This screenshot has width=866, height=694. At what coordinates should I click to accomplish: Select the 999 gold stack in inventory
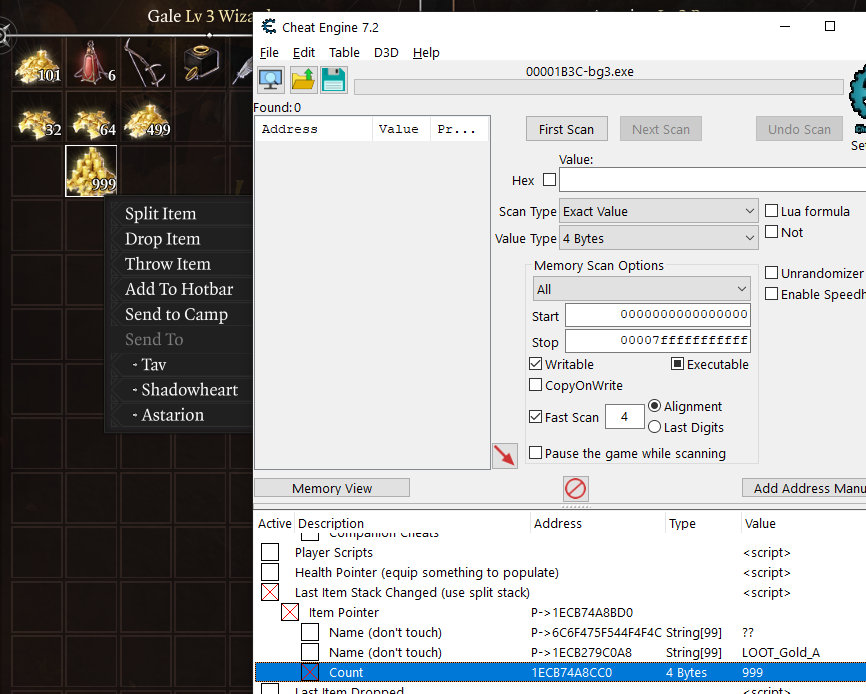pyautogui.click(x=91, y=171)
